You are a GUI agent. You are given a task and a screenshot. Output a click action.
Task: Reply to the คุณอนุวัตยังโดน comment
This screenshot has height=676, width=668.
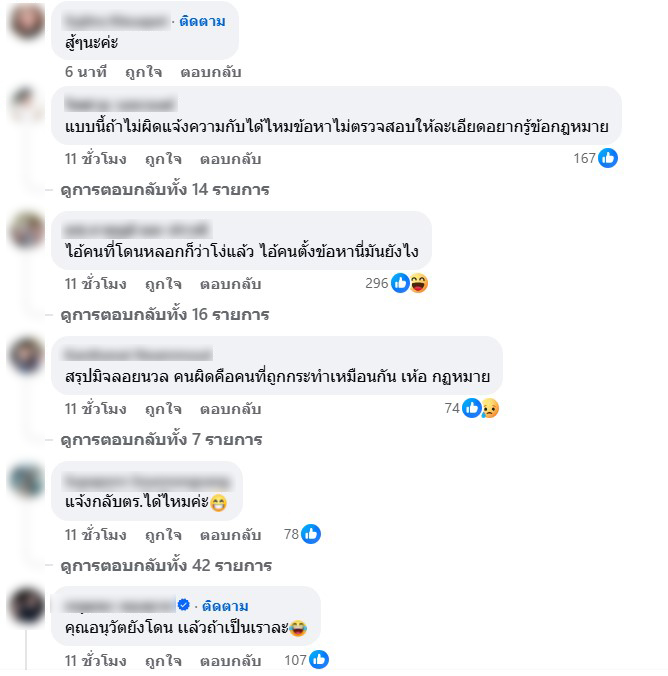coord(230,661)
